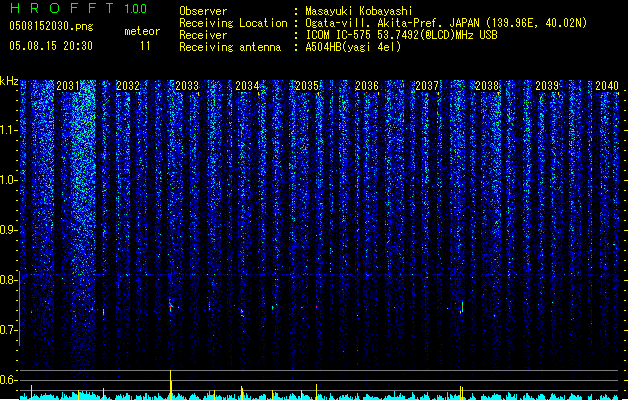Click the A504HB(yagi 4el) antenna text
The height and width of the screenshot is (400, 629).
(x=353, y=47)
